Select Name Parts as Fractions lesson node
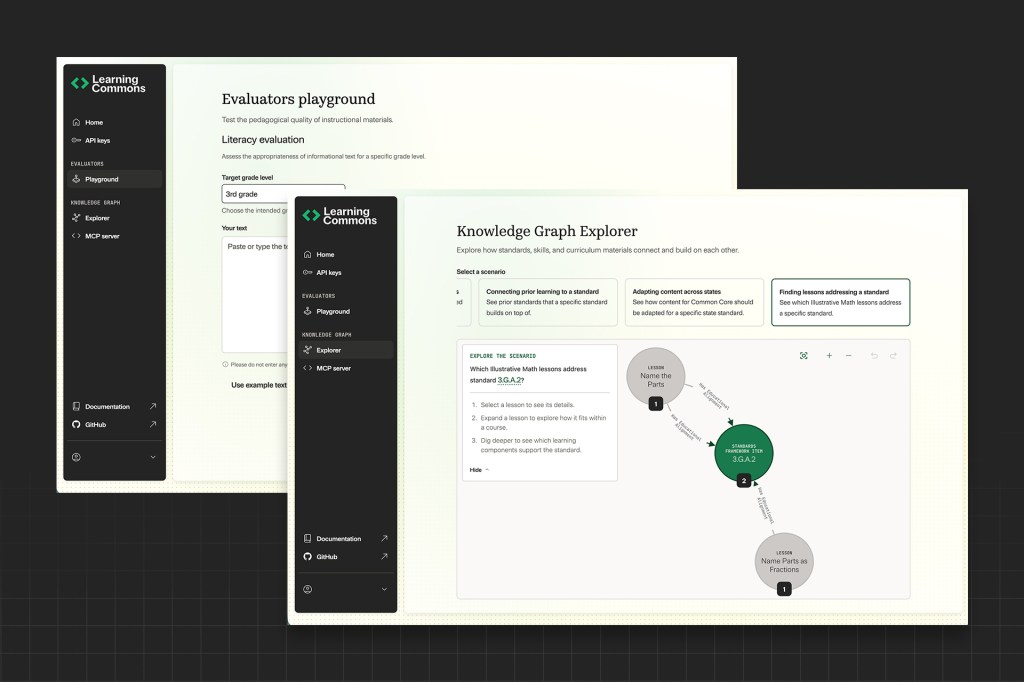The image size is (1024, 682). 784,562
